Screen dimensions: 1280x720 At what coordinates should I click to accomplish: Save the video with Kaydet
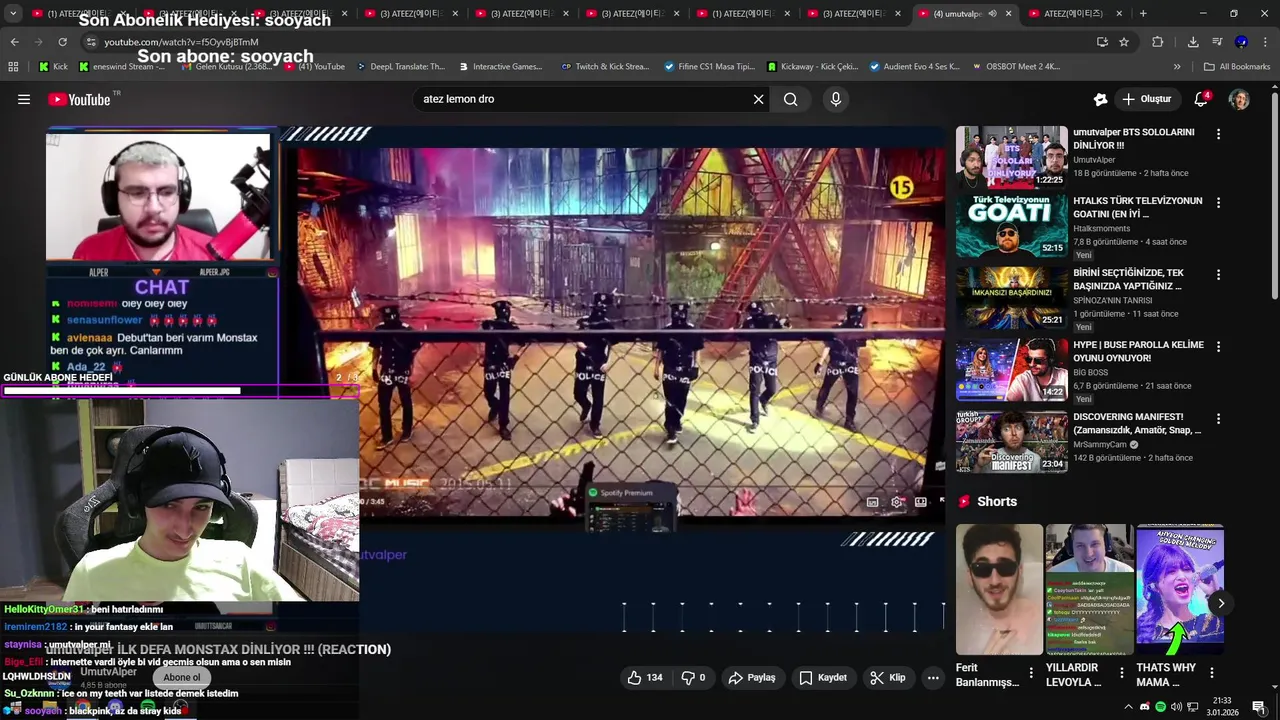[x=823, y=677]
